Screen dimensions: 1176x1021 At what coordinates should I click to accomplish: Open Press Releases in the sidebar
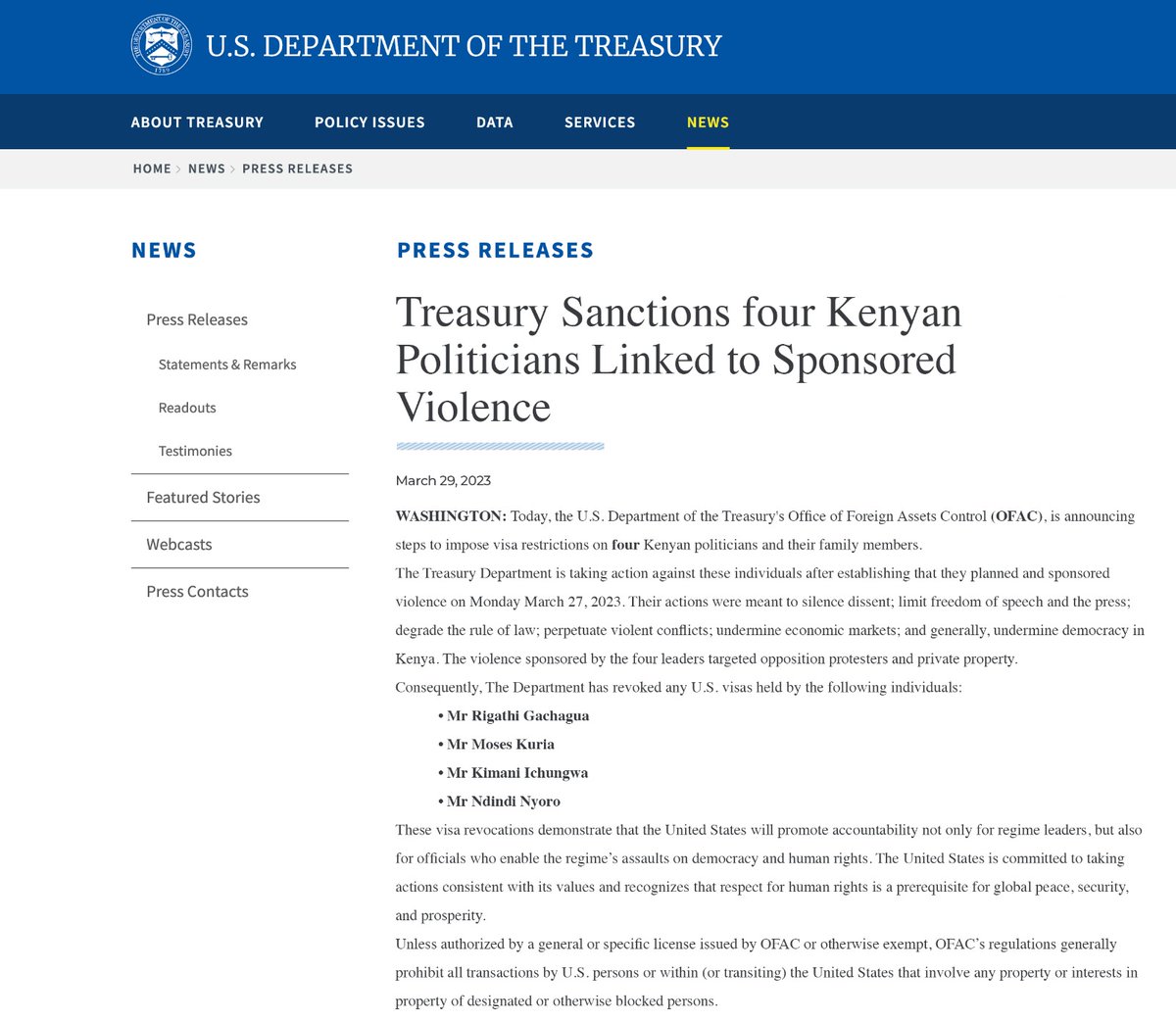197,319
